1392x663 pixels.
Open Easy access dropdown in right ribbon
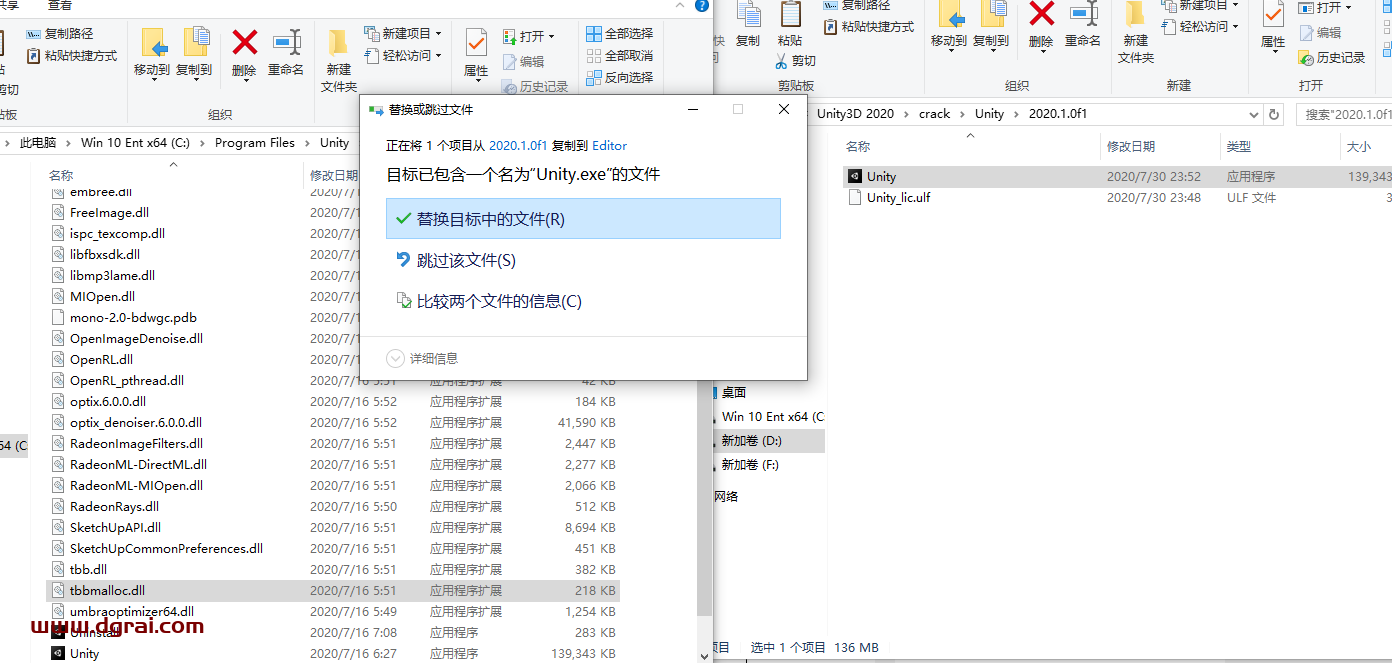coord(1200,27)
